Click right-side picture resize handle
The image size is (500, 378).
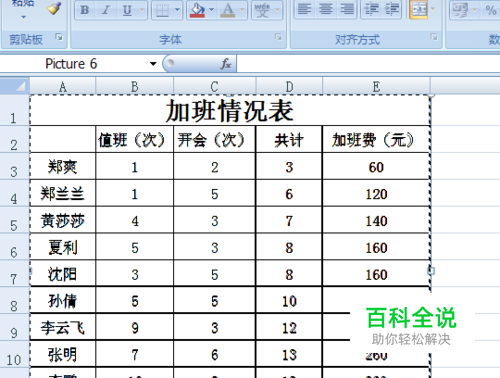pos(431,271)
